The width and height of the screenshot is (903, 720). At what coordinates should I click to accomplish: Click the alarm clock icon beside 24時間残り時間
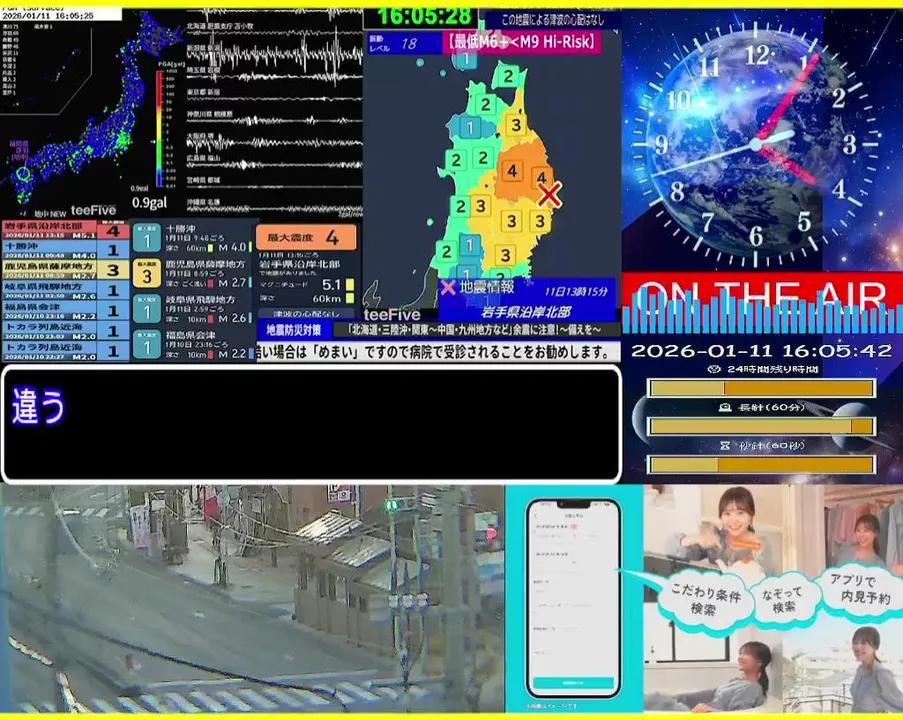pos(715,369)
